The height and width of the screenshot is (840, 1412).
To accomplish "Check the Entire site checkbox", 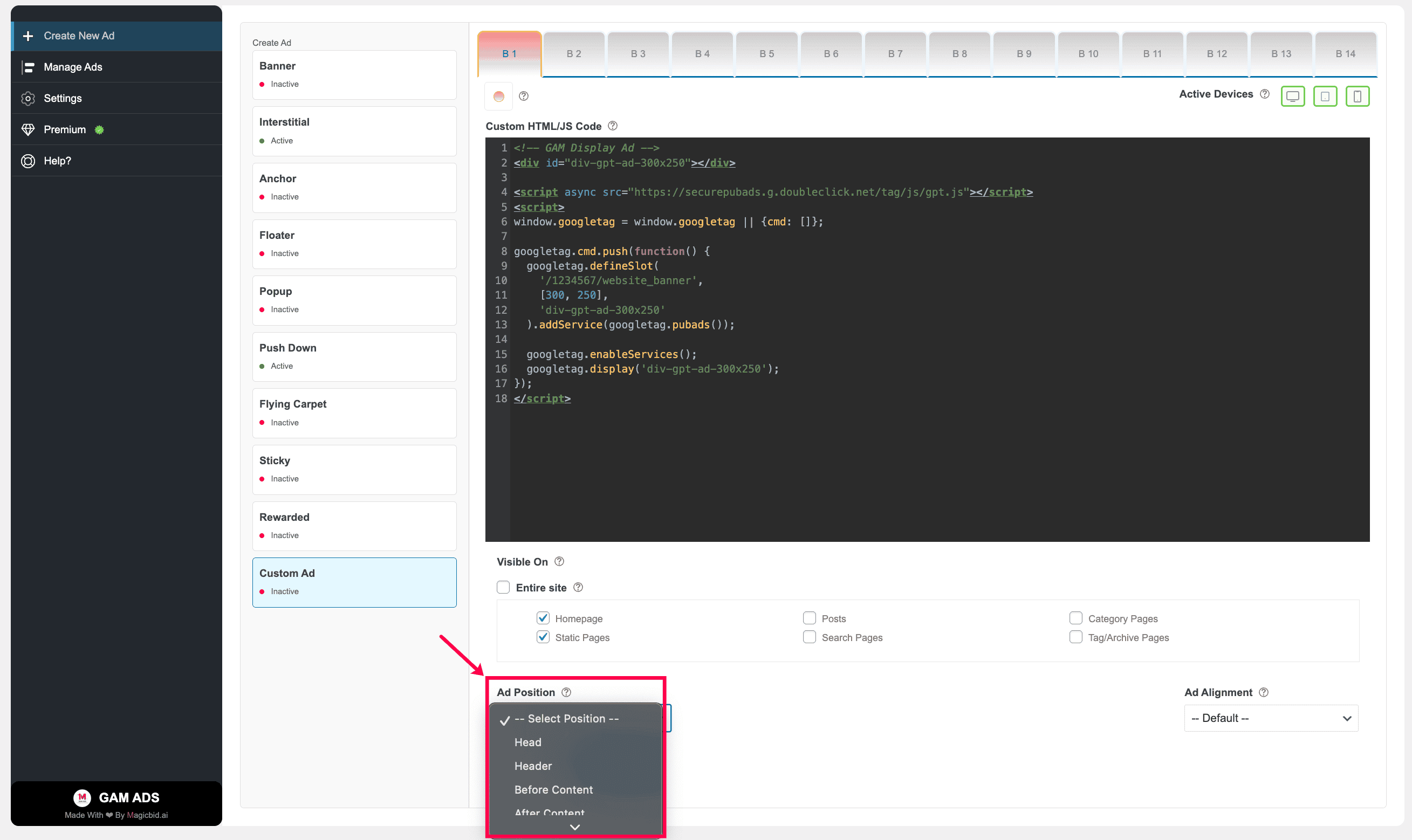I will [503, 587].
